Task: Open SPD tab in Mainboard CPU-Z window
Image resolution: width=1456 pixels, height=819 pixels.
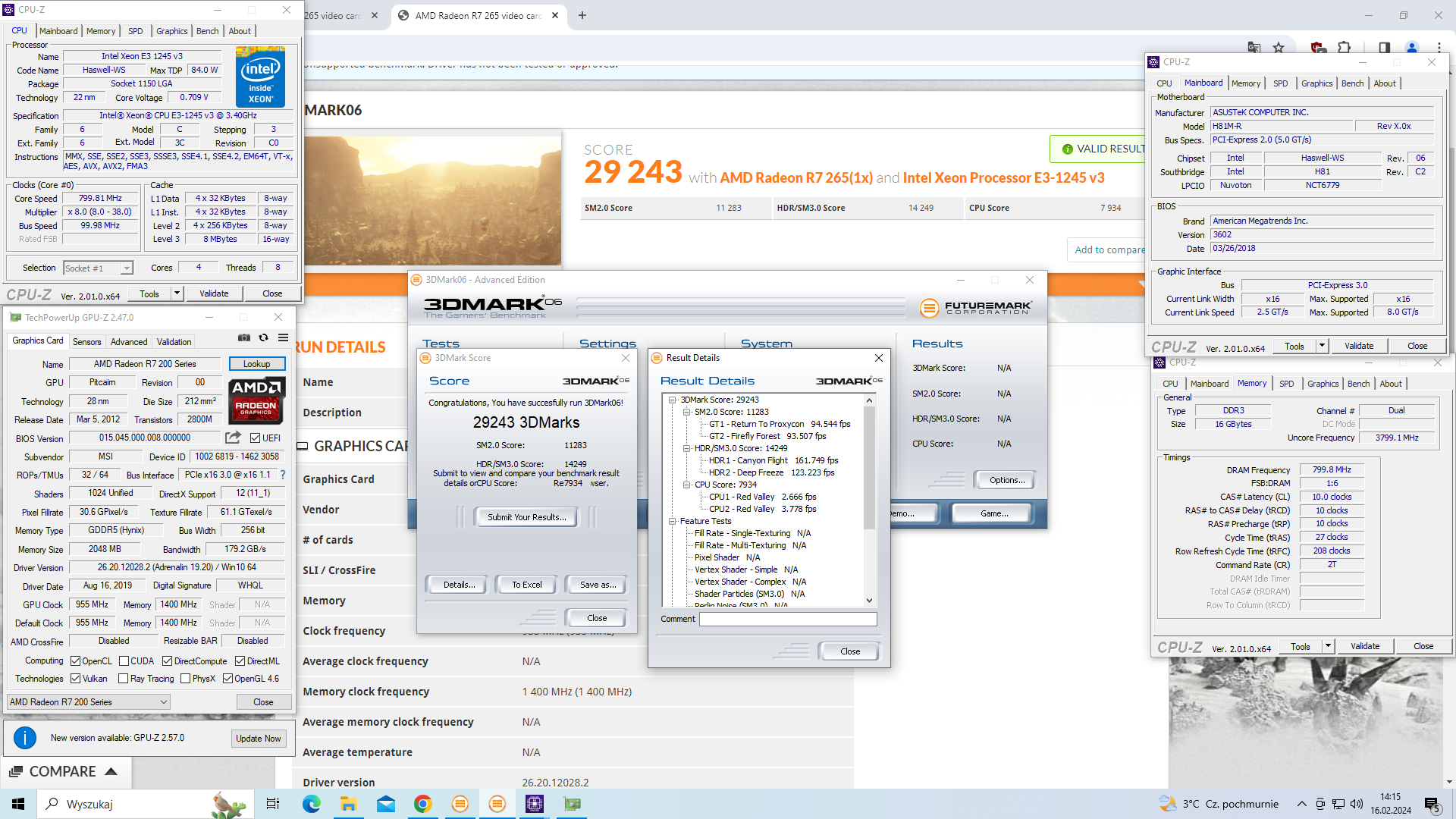Action: tap(1280, 83)
